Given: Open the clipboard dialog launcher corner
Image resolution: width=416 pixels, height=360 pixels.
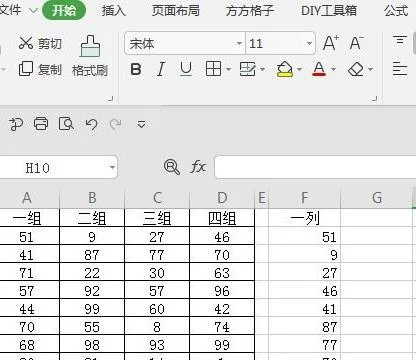Looking at the screenshot, I should click(110, 98).
